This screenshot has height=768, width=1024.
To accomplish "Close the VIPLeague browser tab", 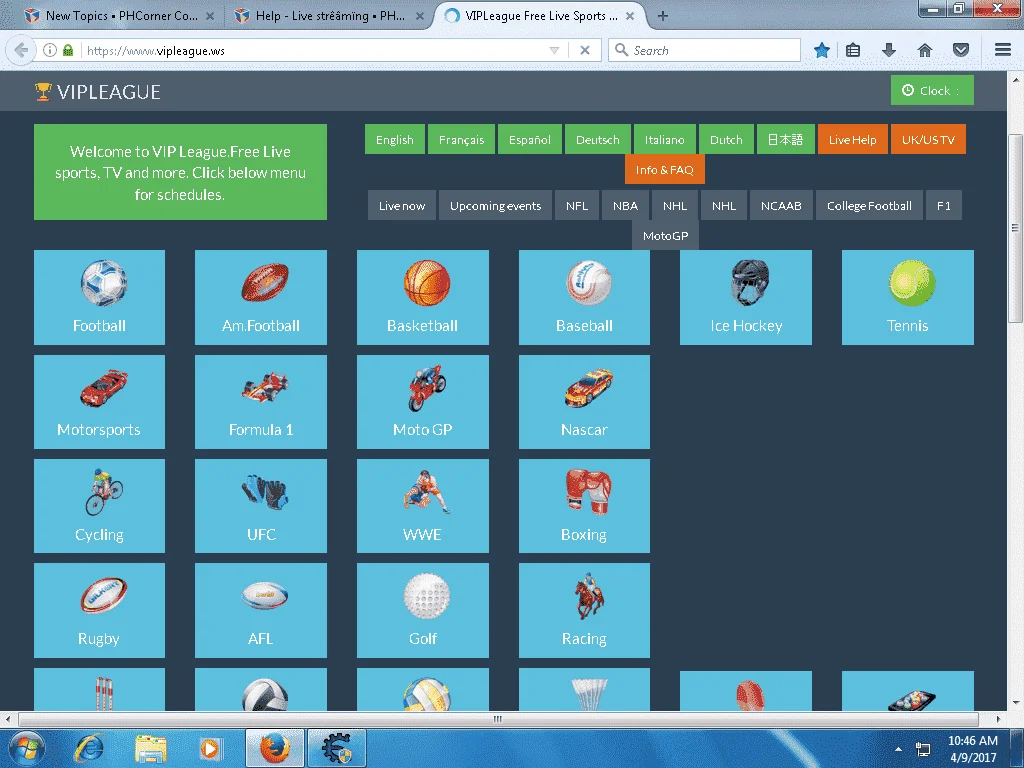I will click(x=630, y=16).
